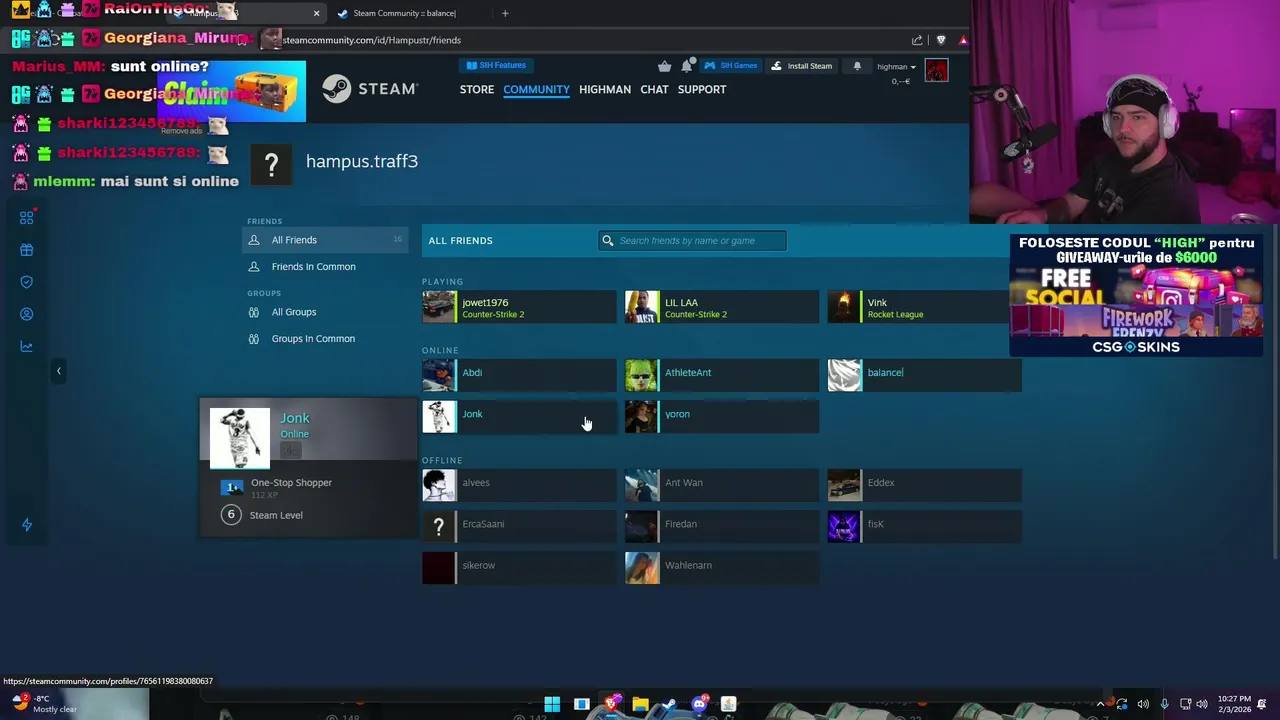Screen dimensions: 1280x720
Task: Open SIH Games button
Action: [x=731, y=66]
